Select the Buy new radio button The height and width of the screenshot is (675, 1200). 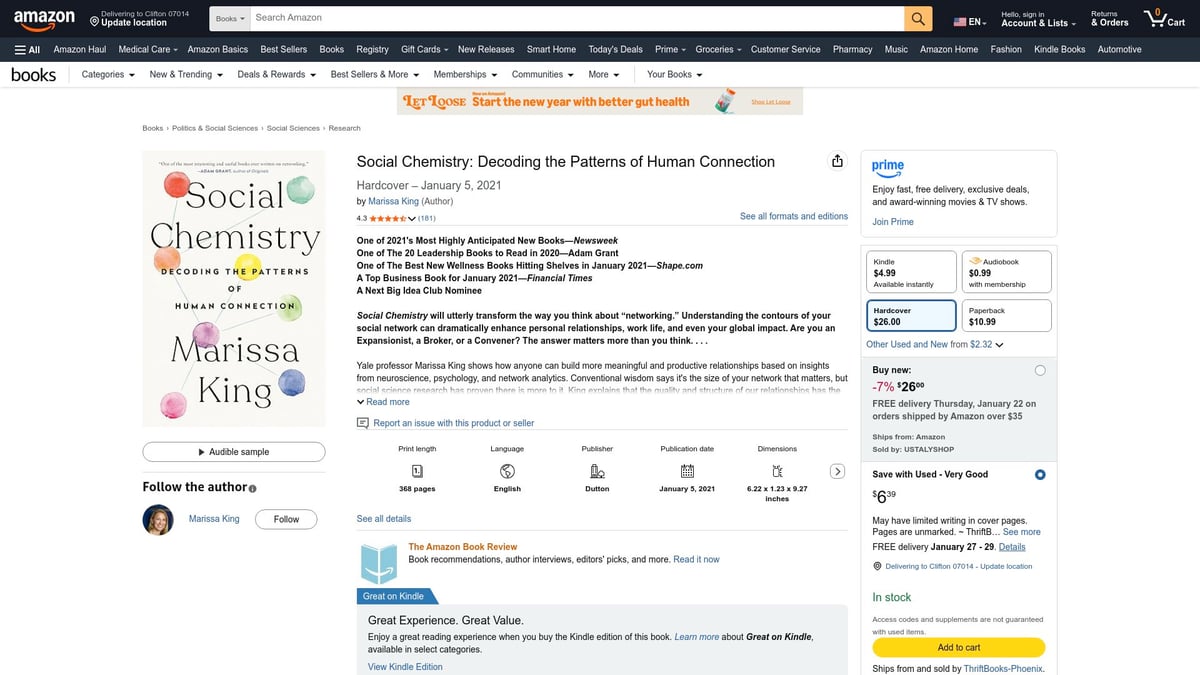pos(1039,370)
